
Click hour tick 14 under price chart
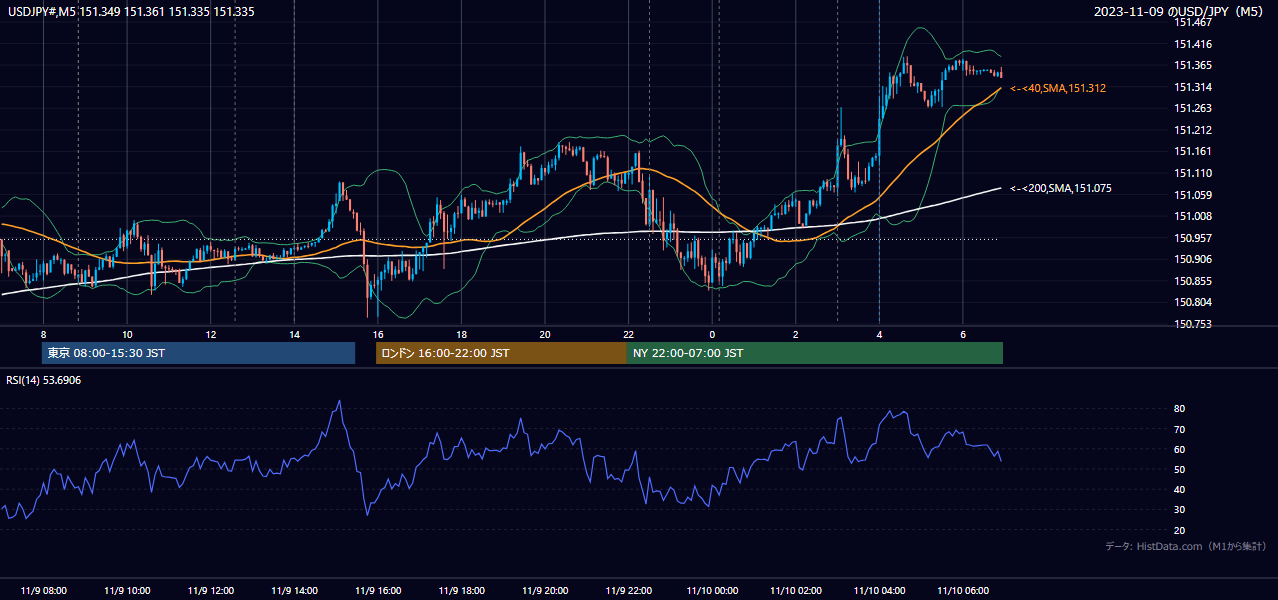(x=294, y=334)
